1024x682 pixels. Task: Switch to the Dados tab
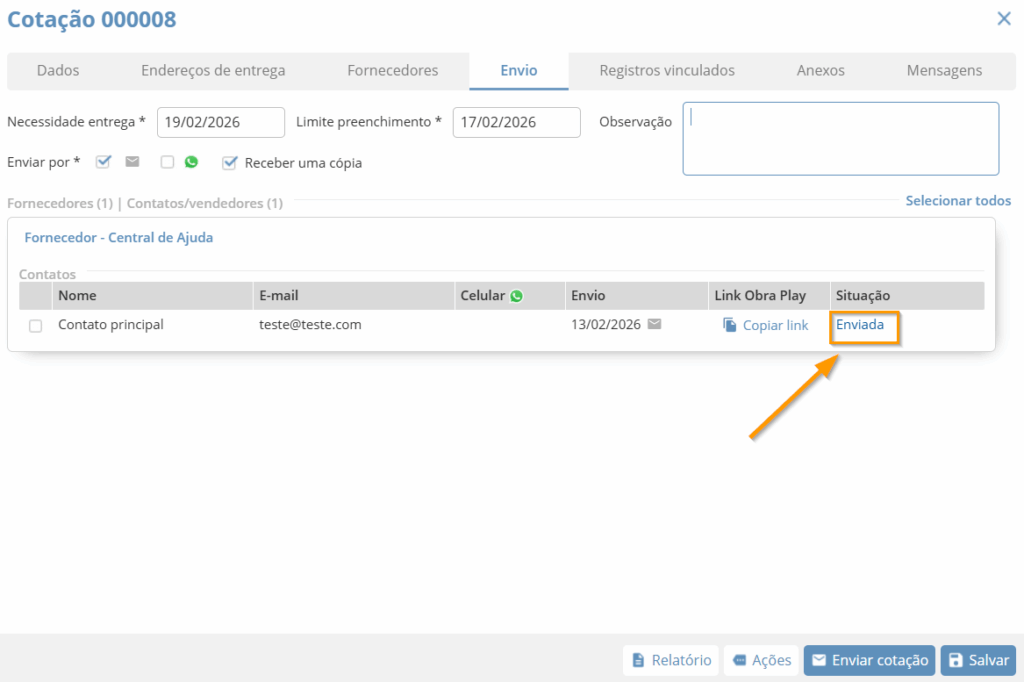58,71
